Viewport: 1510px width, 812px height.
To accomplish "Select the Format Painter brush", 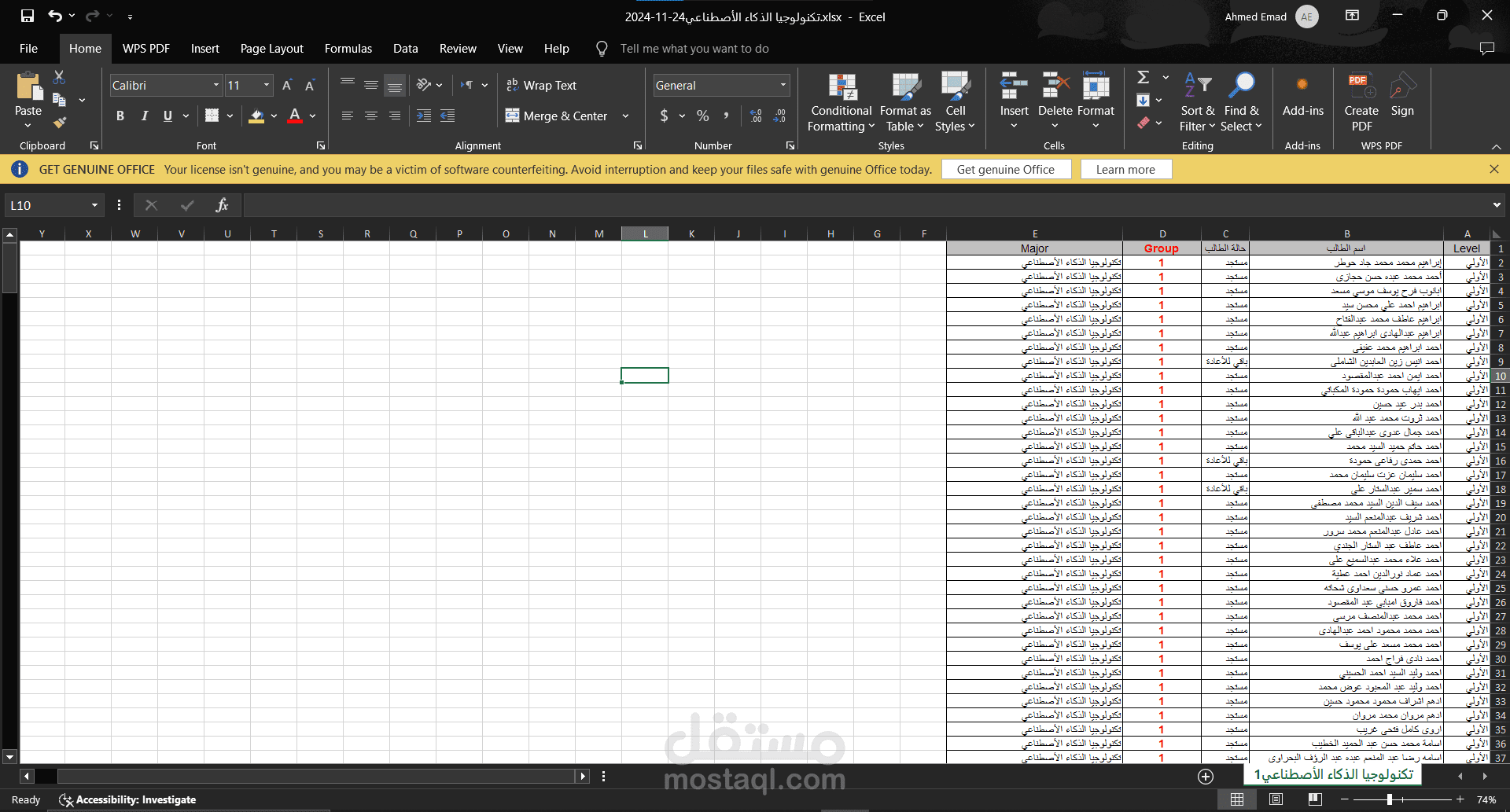I will (x=59, y=123).
